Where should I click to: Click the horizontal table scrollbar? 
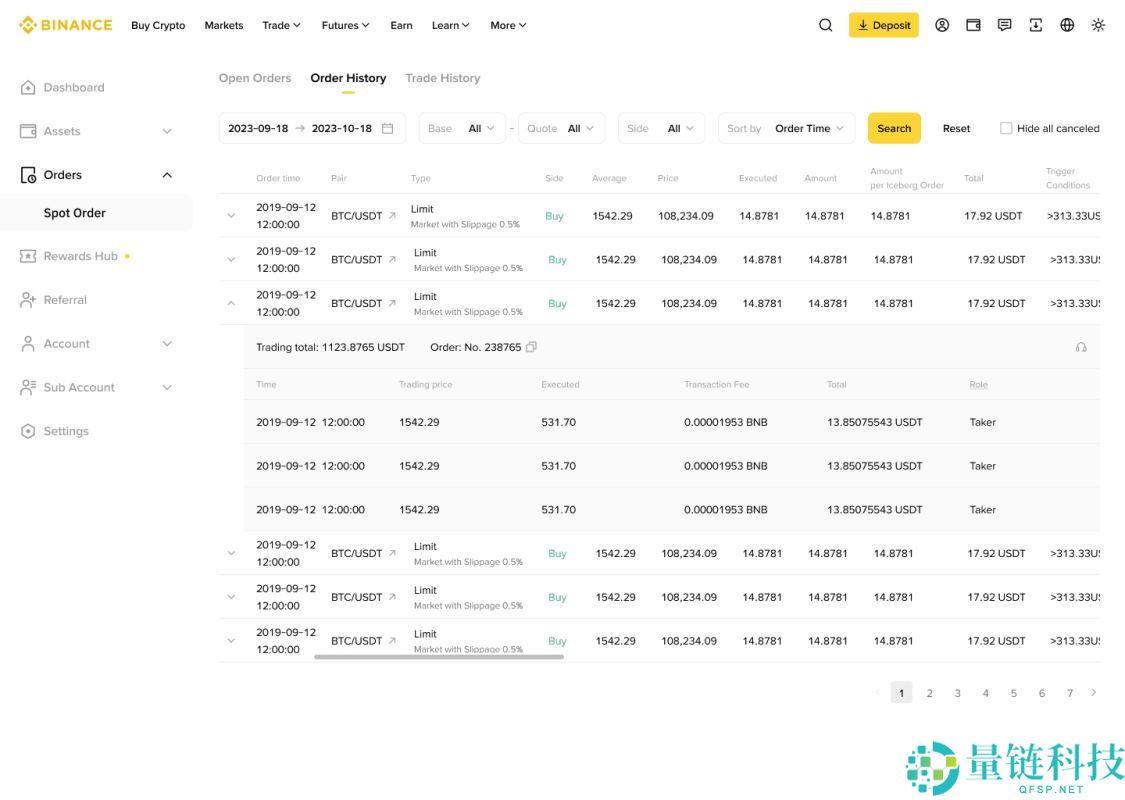pyautogui.click(x=439, y=657)
